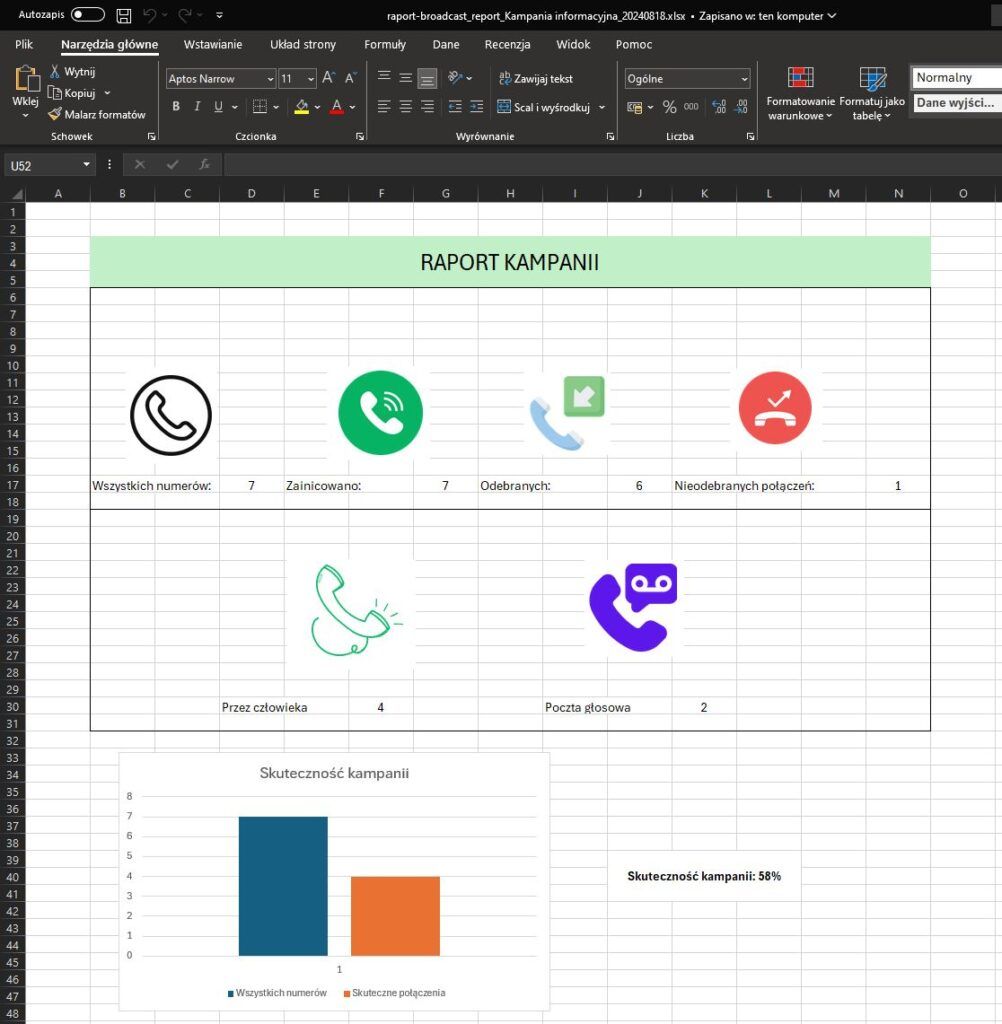Switch to the Wstawianie tab
The image size is (1002, 1024).
213,44
